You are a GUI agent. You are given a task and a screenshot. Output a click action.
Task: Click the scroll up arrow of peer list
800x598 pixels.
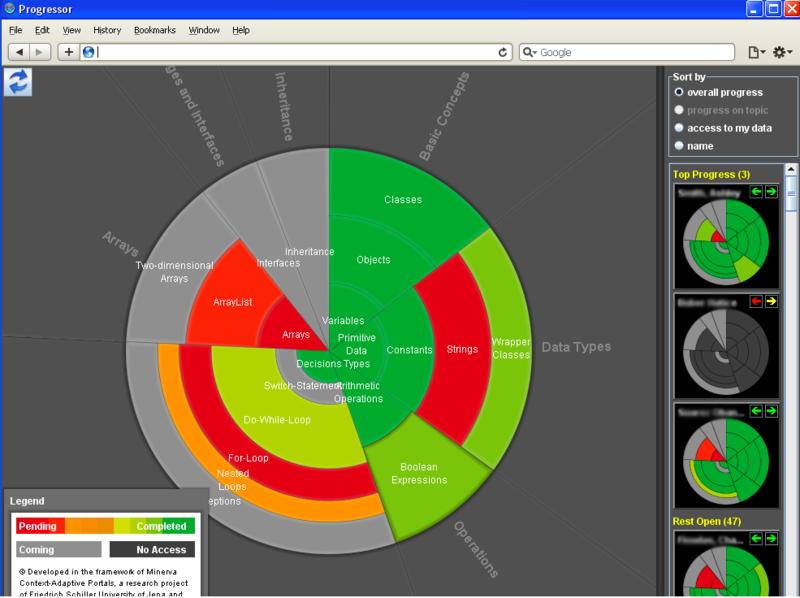791,169
